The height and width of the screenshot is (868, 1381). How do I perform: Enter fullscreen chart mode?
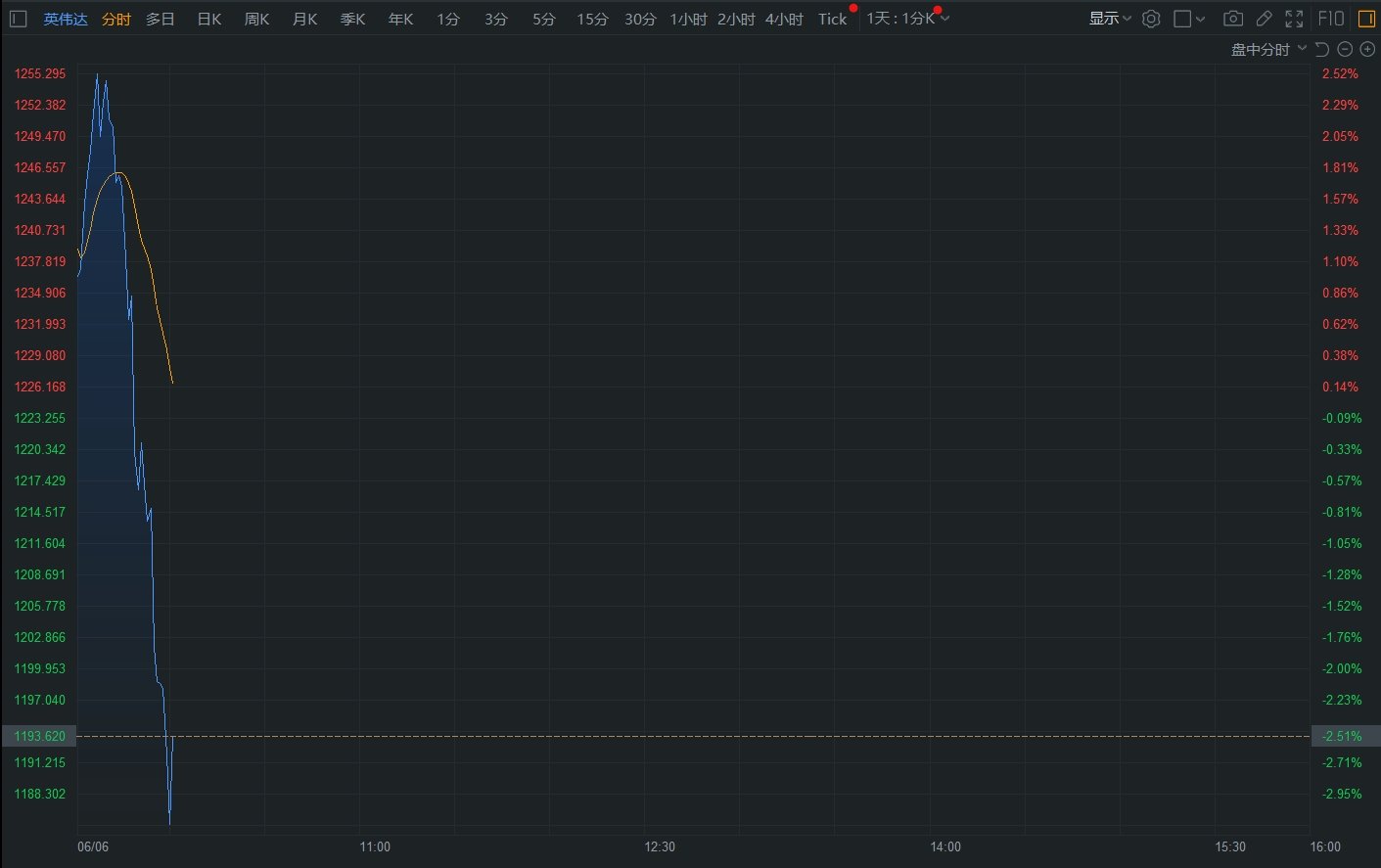(x=1294, y=19)
